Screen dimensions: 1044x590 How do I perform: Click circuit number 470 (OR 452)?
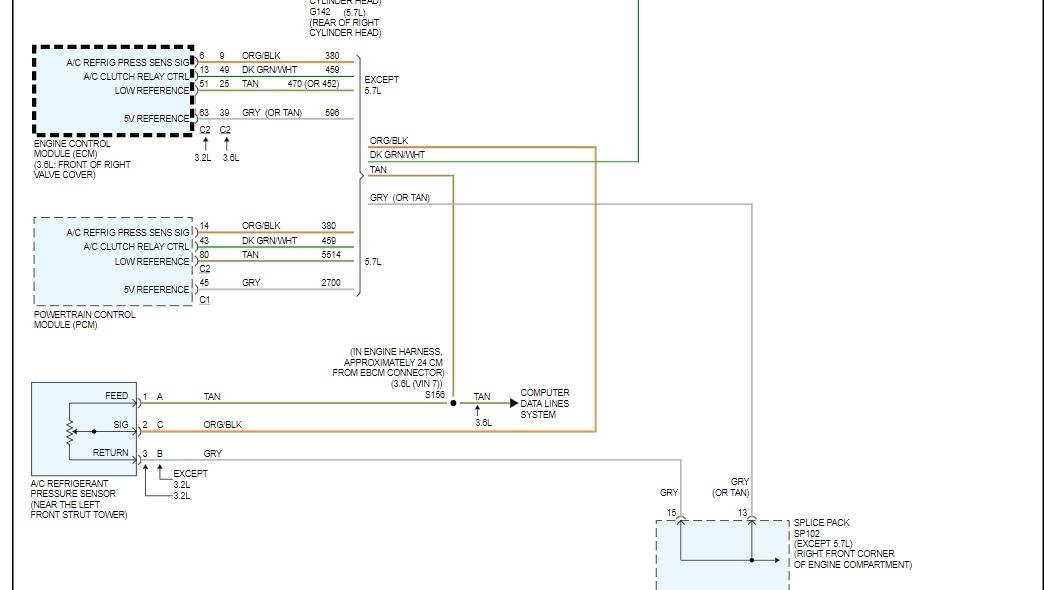(313, 84)
